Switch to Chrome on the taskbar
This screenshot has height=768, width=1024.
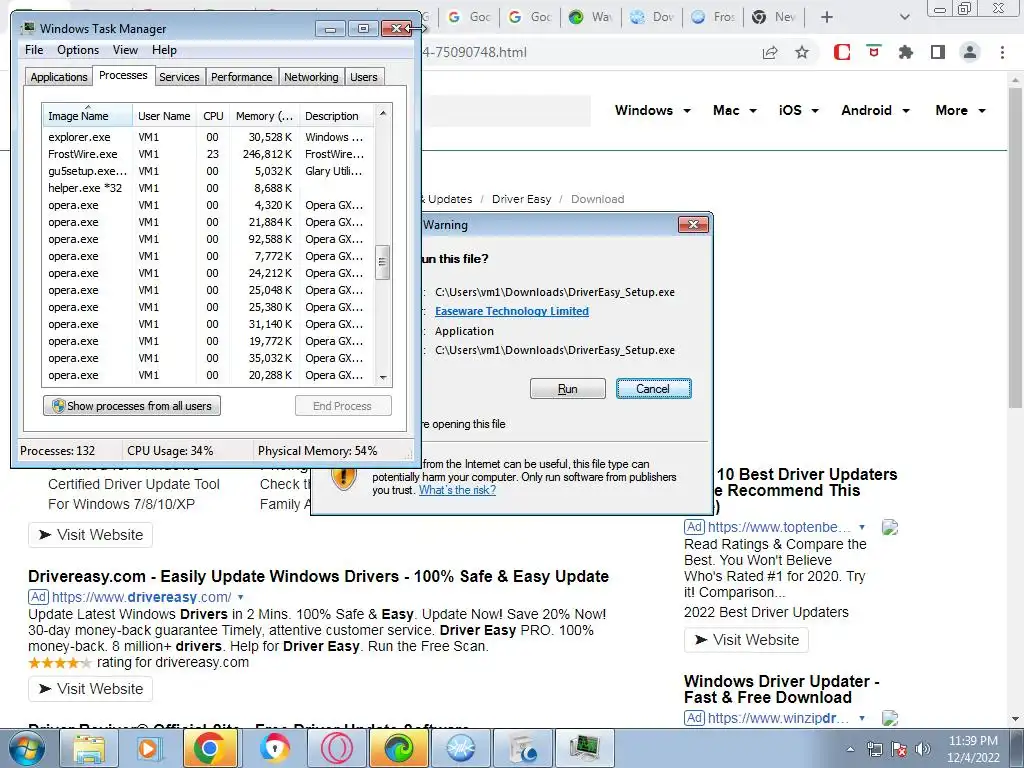pyautogui.click(x=210, y=748)
